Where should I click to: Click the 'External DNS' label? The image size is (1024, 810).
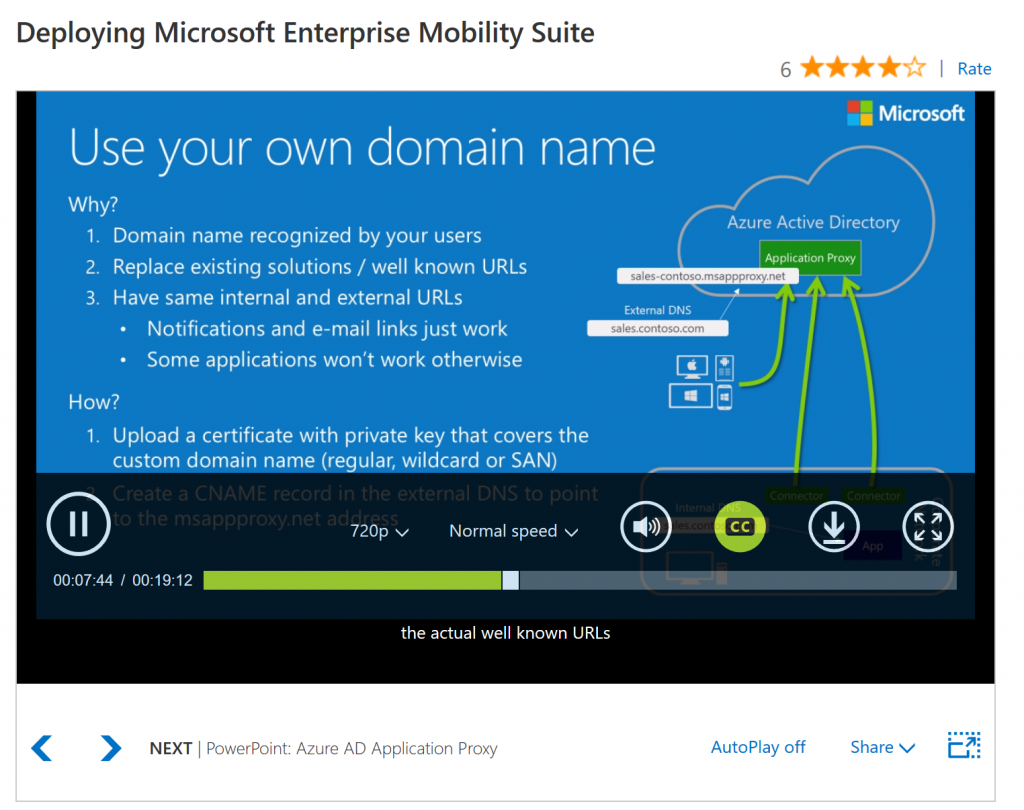(658, 310)
